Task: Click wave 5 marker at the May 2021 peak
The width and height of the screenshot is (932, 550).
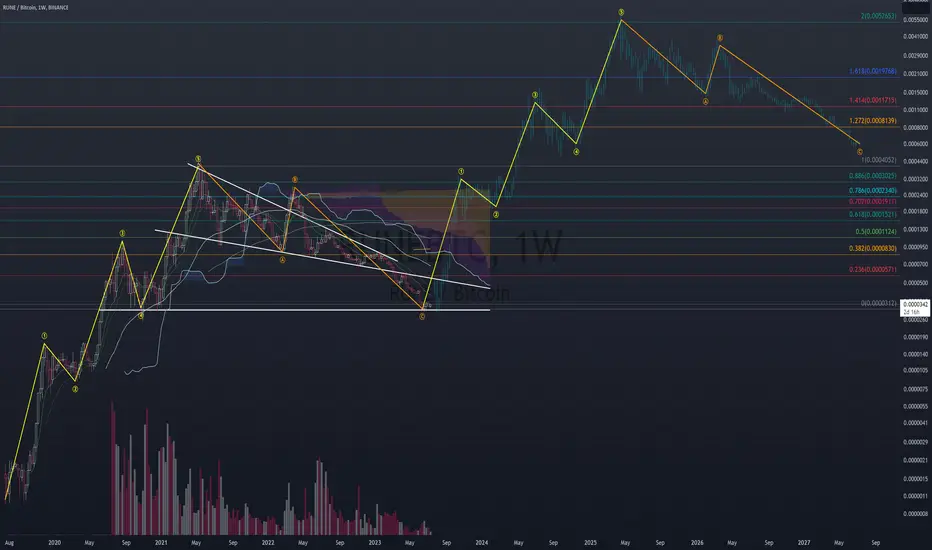Action: coord(198,159)
